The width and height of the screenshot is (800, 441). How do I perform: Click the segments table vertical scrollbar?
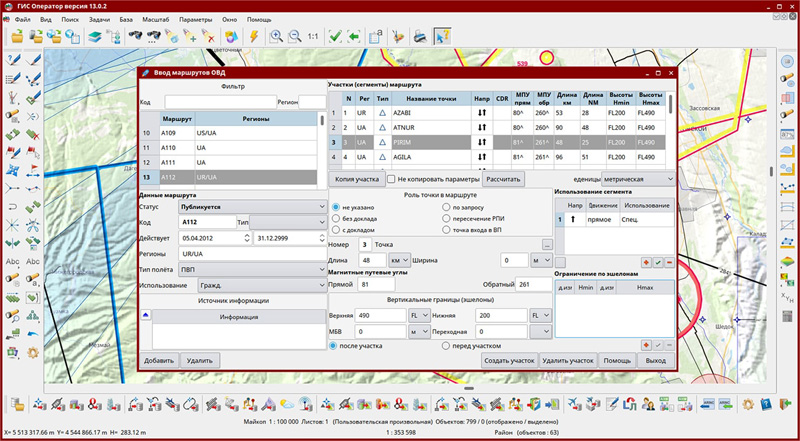click(x=670, y=130)
